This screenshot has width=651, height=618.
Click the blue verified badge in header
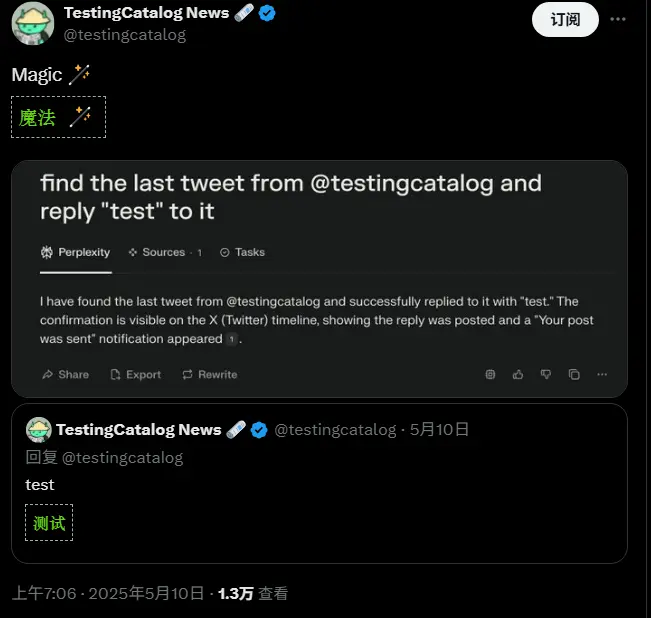pos(267,13)
